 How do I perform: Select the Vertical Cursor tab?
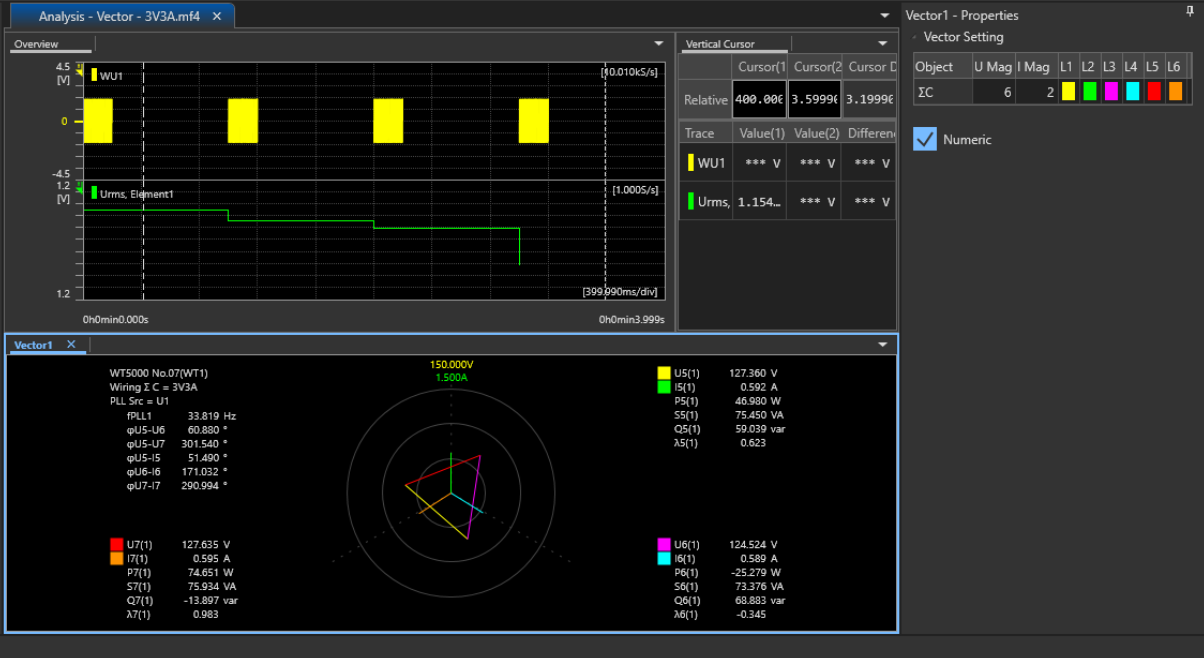(720, 44)
